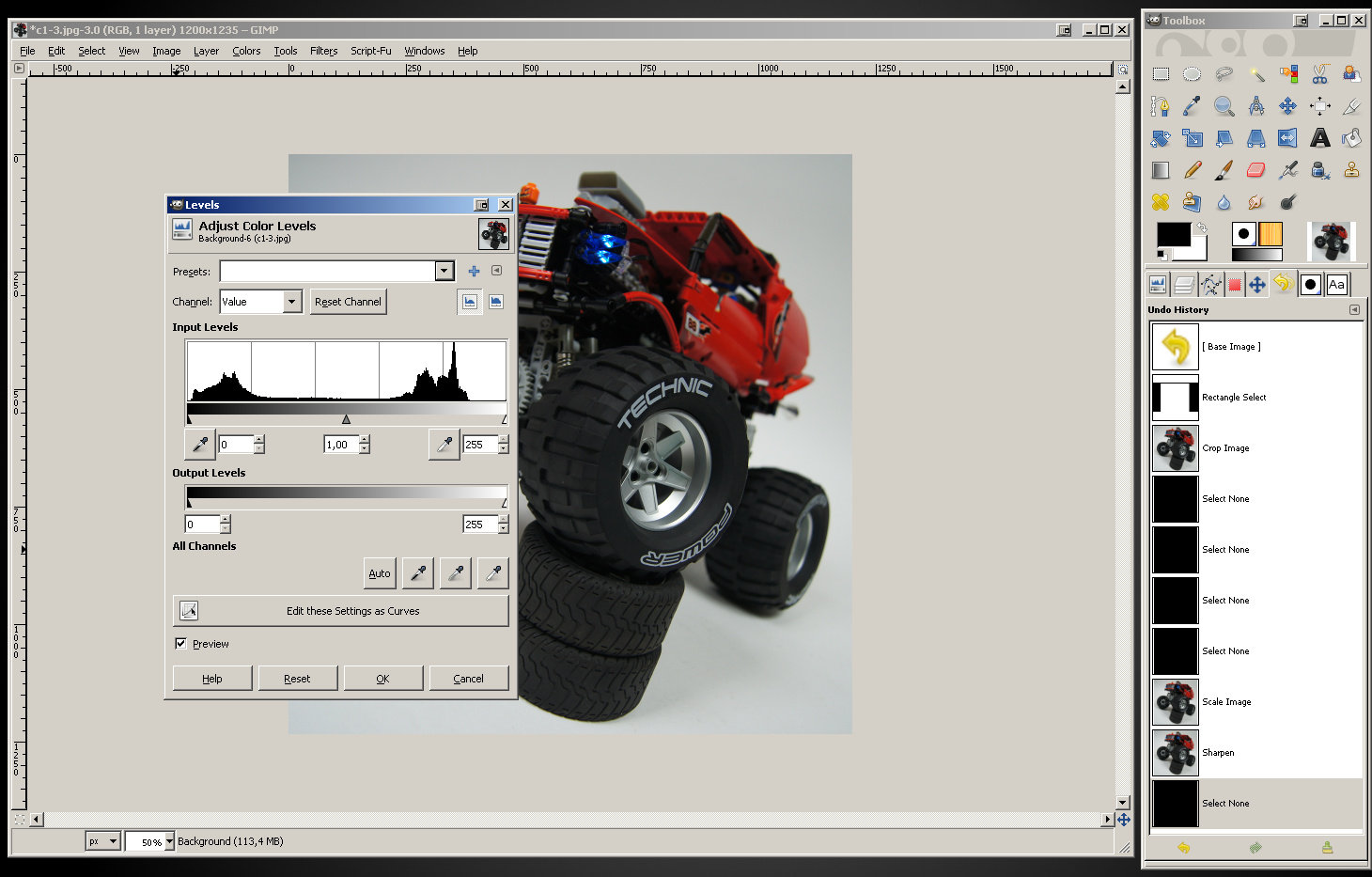Toggle Quick Mask at canvas bottom-left
Viewport: 1372px width, 877px height.
coord(19,820)
